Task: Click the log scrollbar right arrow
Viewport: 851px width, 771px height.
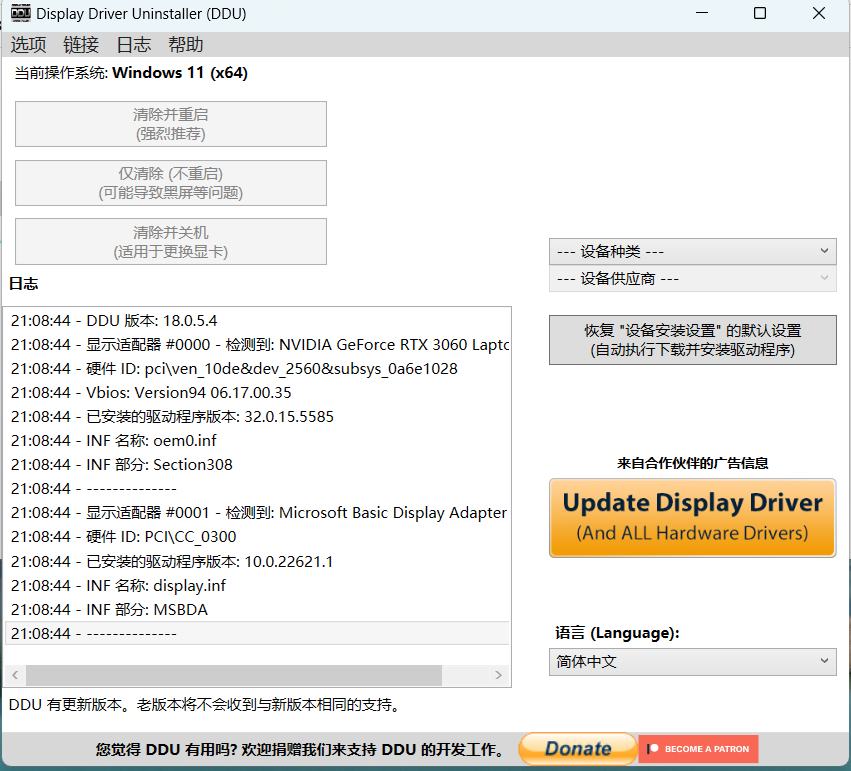Action: 500,676
